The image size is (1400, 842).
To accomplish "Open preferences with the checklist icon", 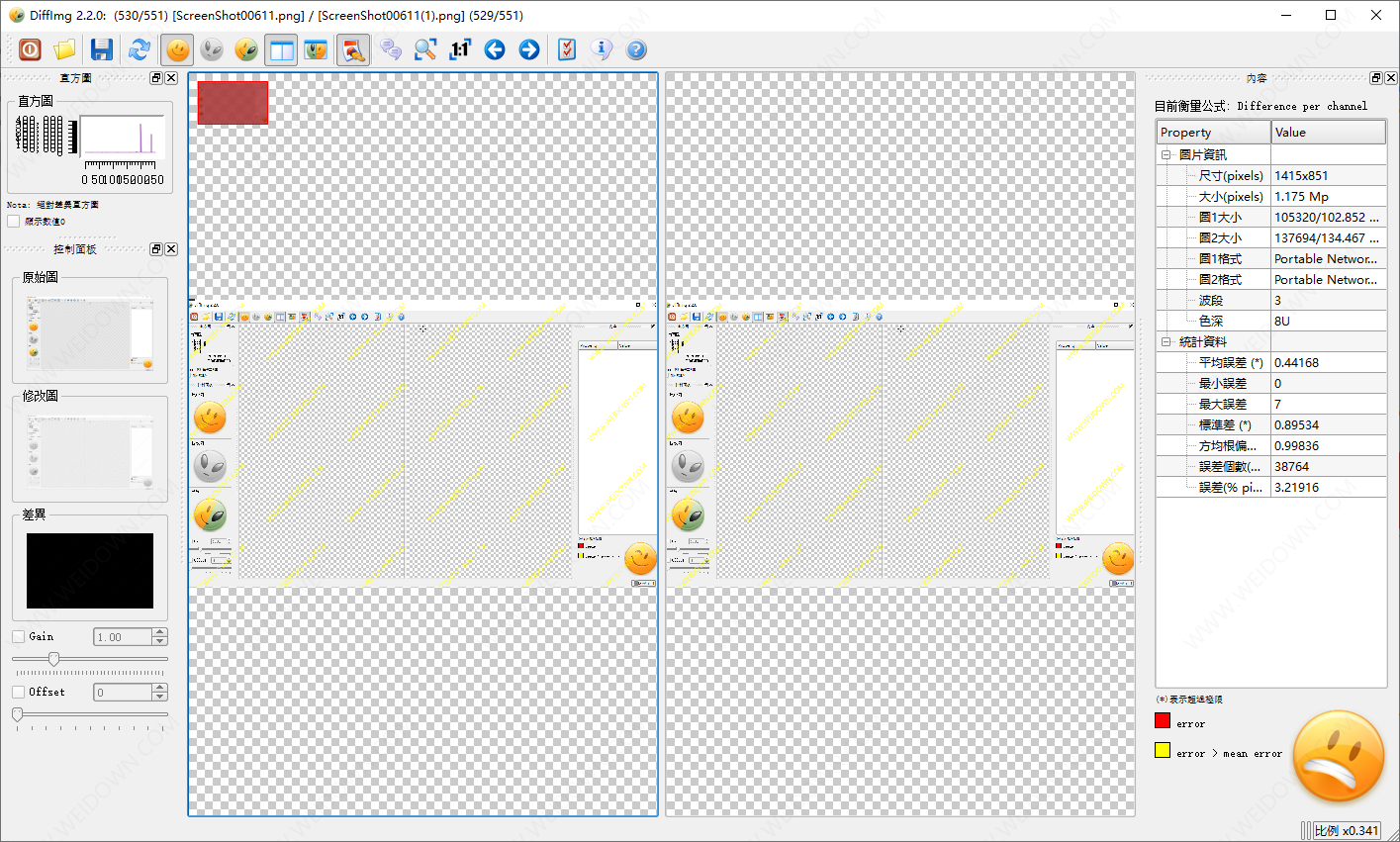I will (567, 49).
